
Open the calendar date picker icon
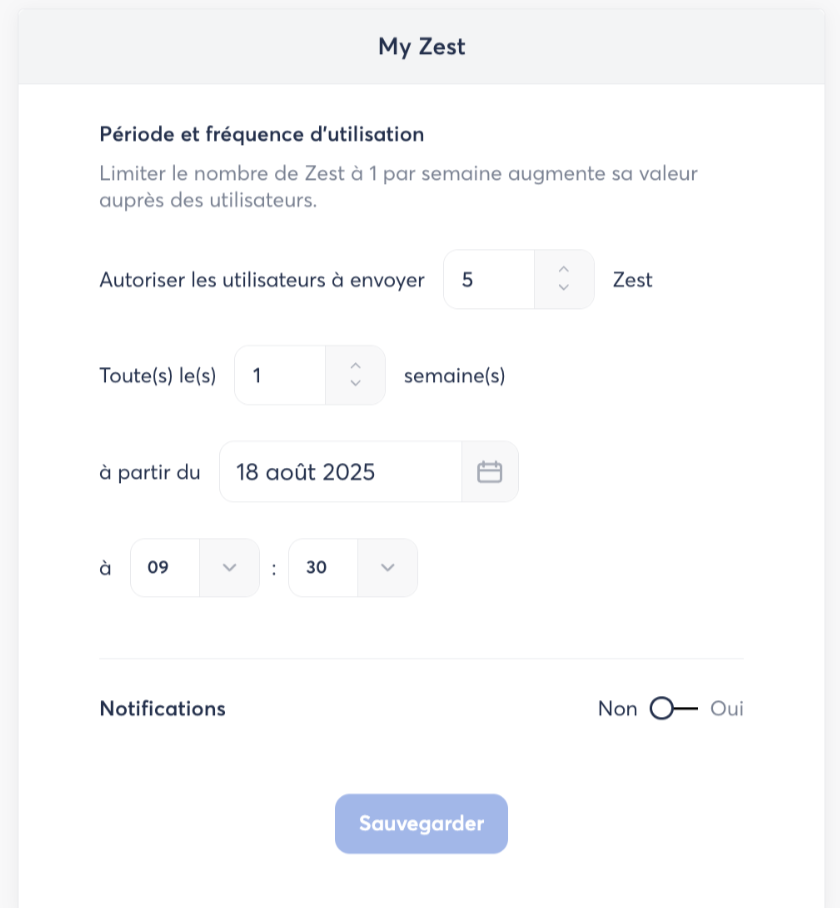489,472
